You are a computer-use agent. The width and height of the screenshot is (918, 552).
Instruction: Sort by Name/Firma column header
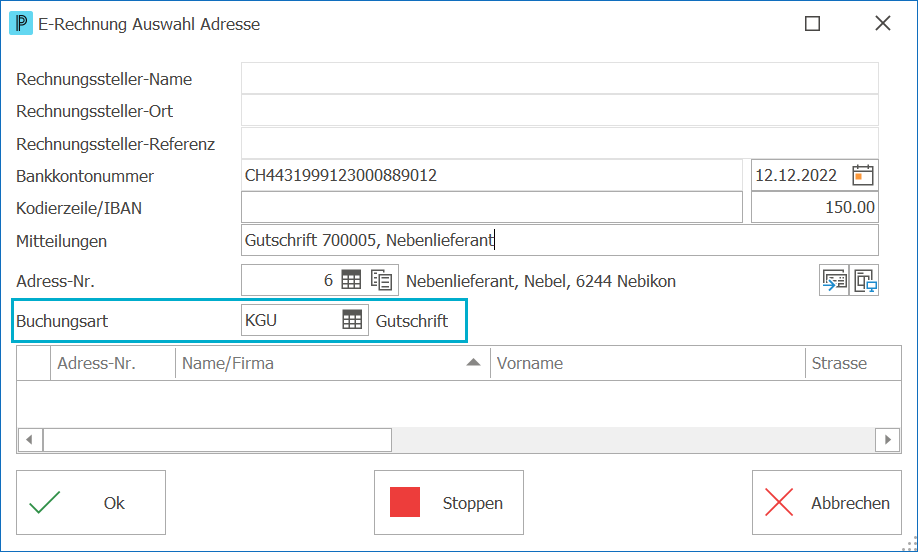point(333,364)
